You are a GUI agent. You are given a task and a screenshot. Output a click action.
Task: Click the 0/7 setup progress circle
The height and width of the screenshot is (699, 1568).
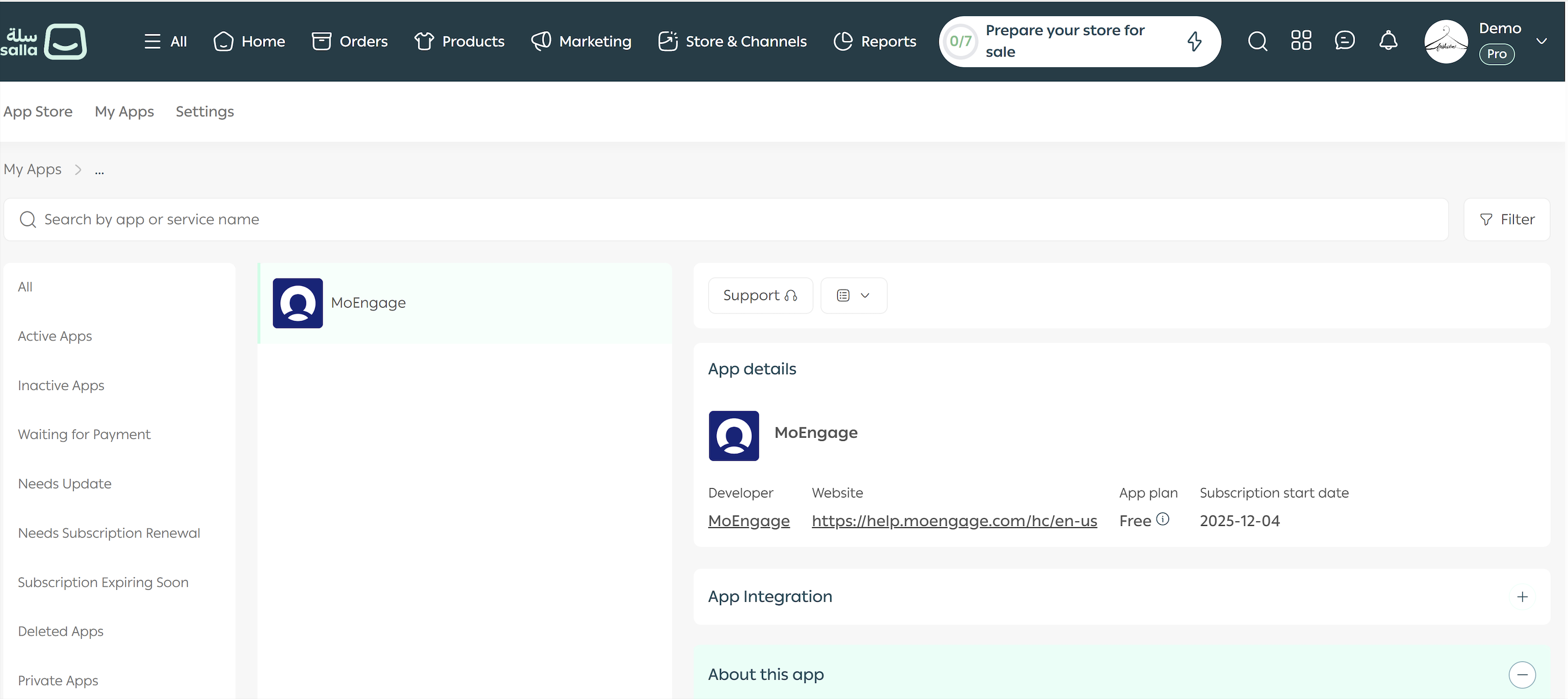(x=960, y=41)
